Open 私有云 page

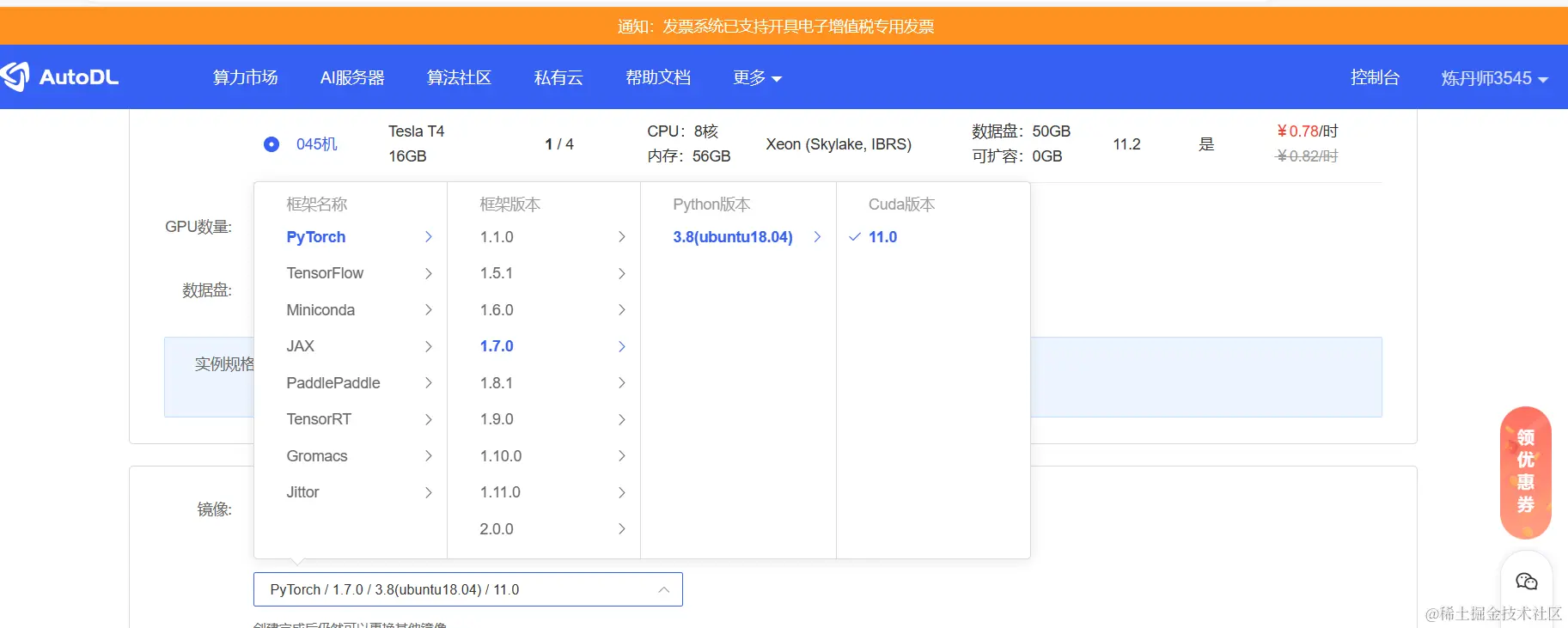[558, 77]
